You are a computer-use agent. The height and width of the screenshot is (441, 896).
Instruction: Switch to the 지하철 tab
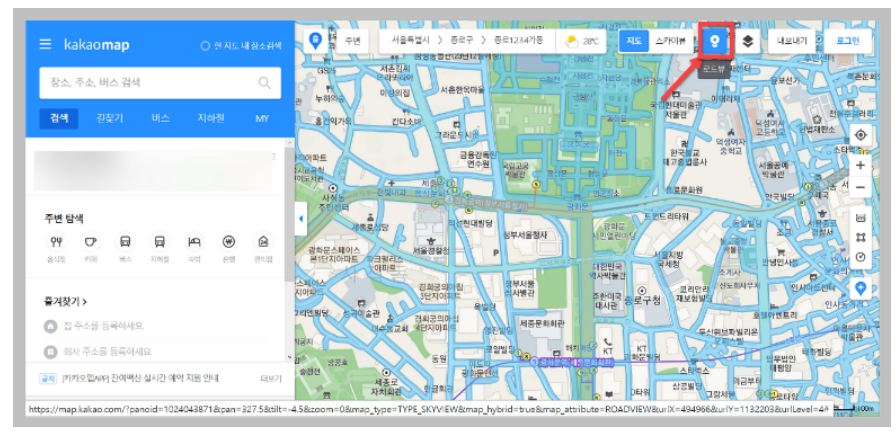pos(211,118)
